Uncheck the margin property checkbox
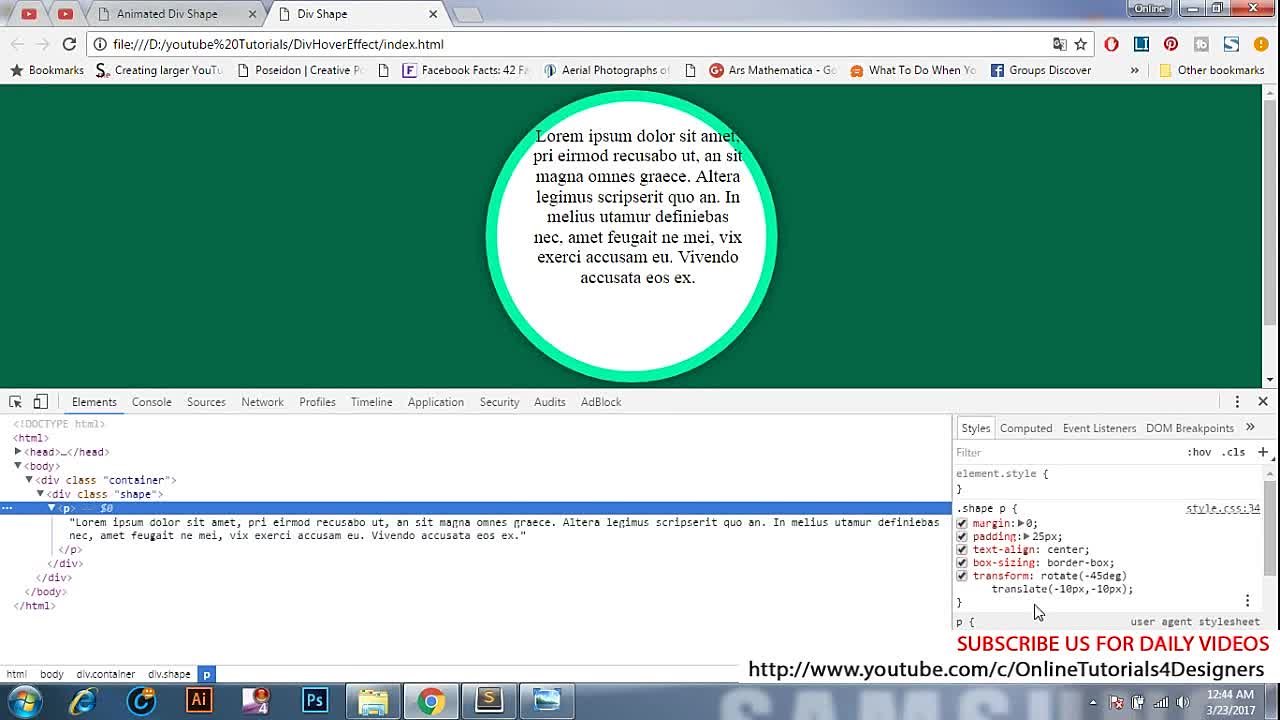The height and width of the screenshot is (720, 1280). pyautogui.click(x=962, y=523)
